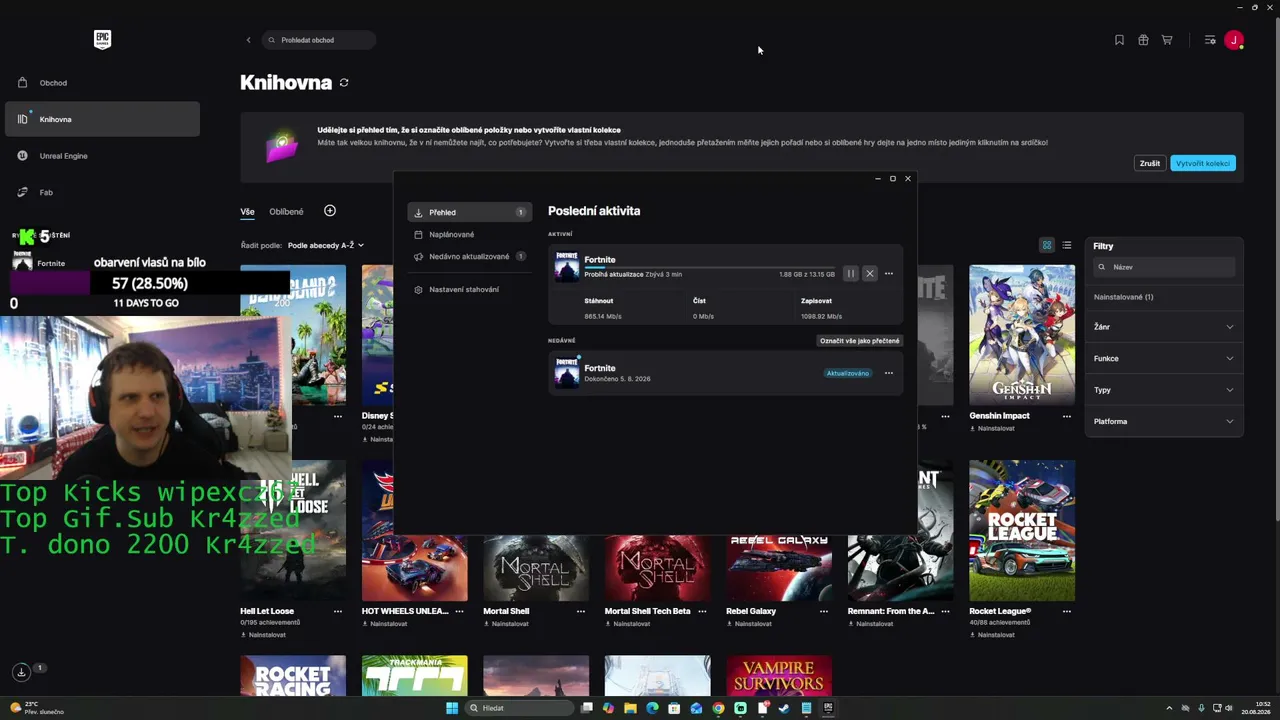The image size is (1280, 720).
Task: Expand the Funkce filter section
Action: point(1164,358)
